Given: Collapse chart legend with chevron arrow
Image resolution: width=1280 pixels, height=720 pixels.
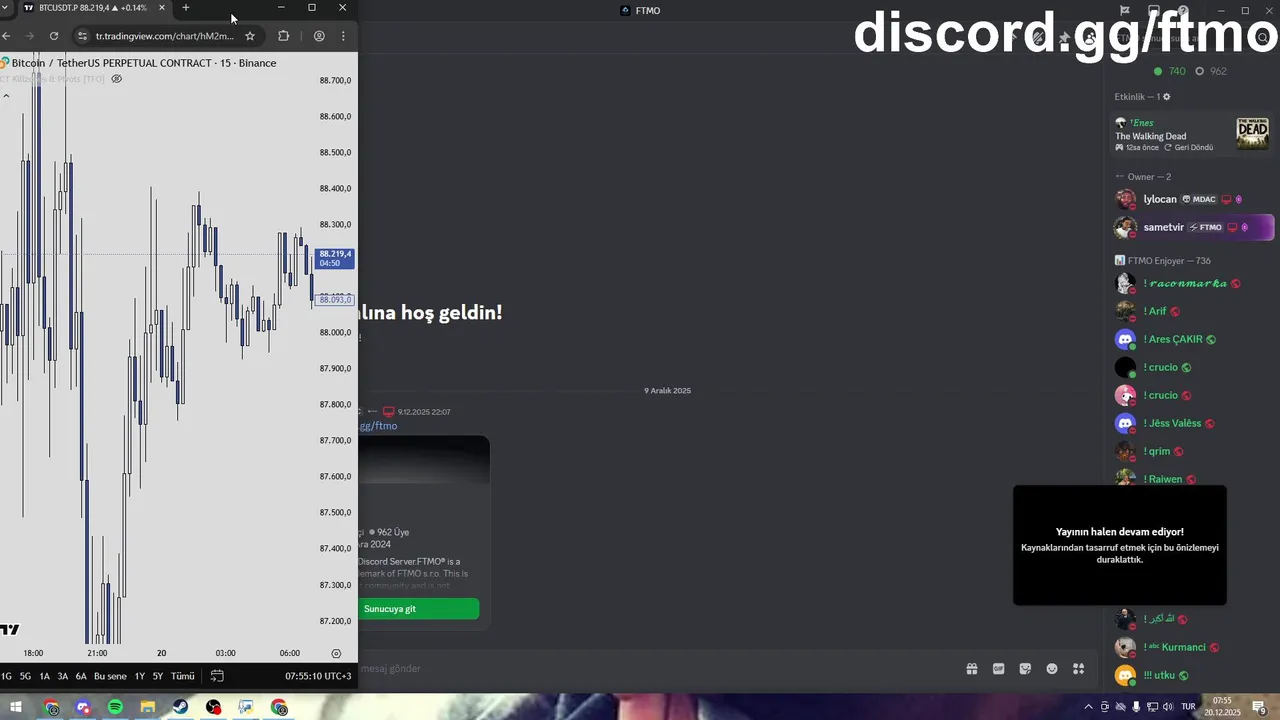Looking at the screenshot, I should [x=6, y=96].
